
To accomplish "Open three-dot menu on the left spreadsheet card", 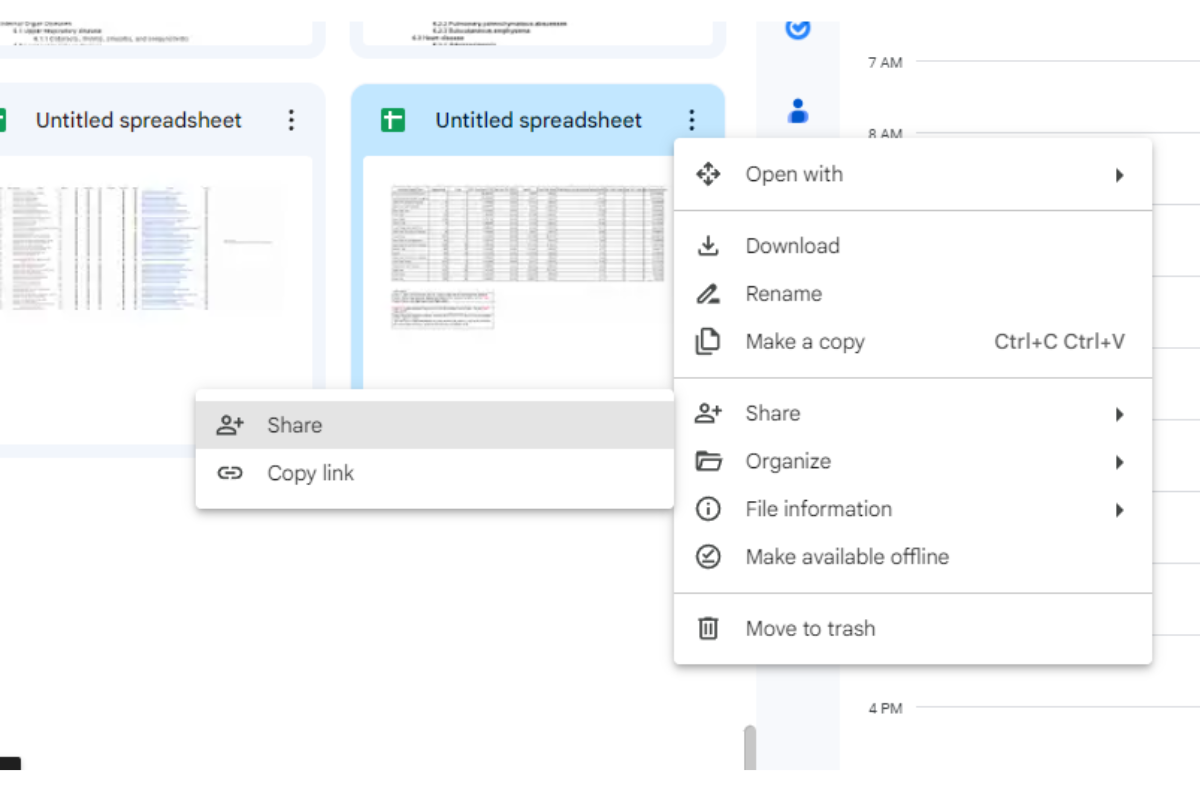I will point(291,121).
